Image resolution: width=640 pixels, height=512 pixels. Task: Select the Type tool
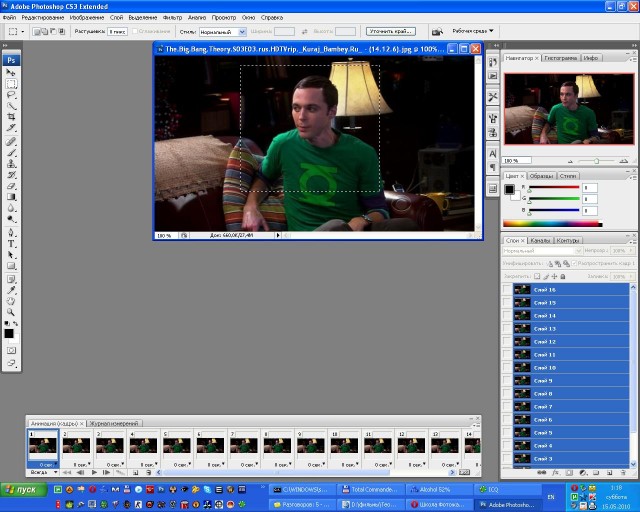[x=11, y=244]
